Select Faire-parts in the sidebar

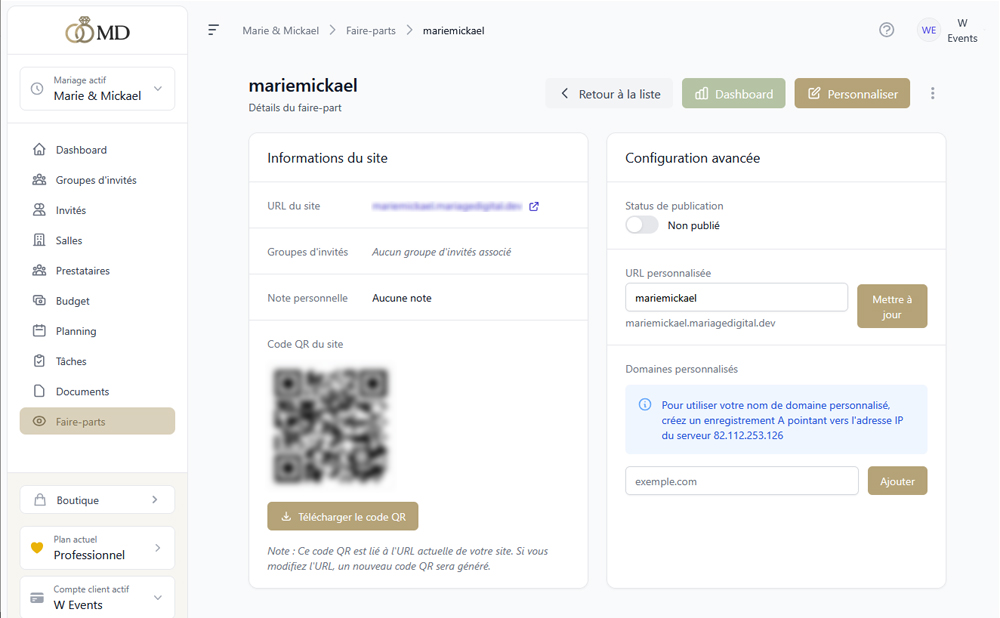pos(98,421)
